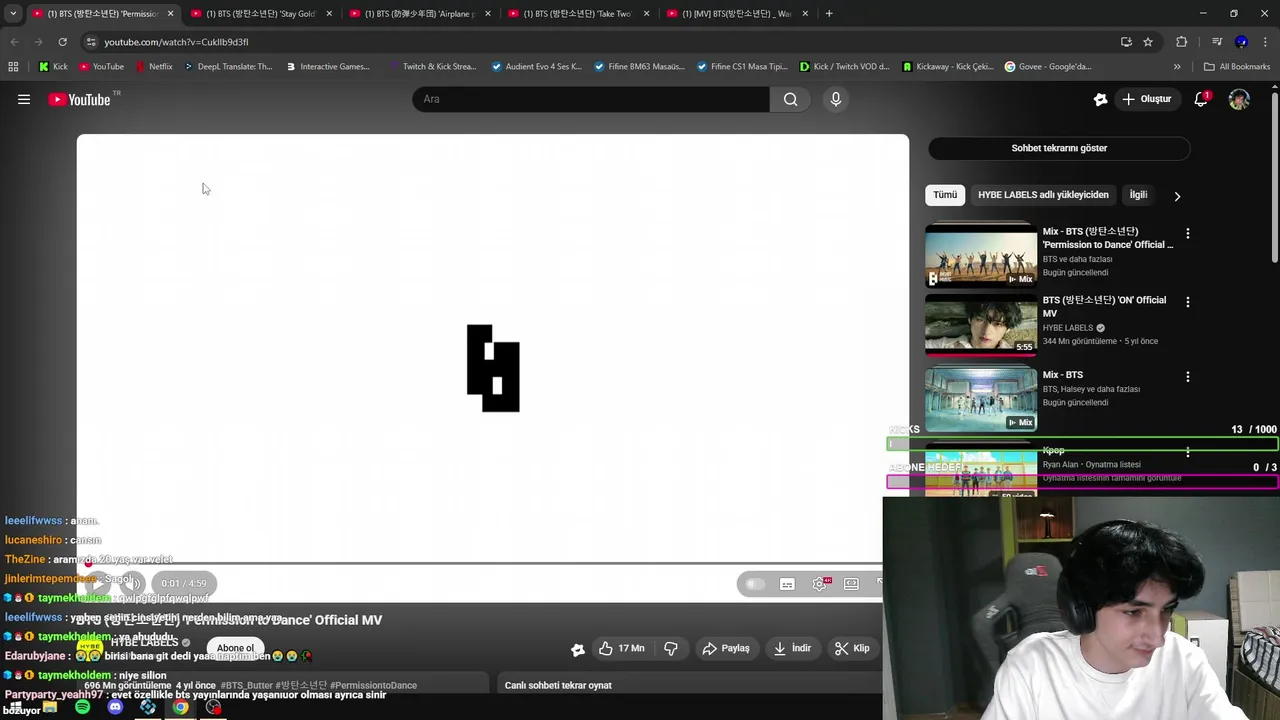Toggle the autoplay switch in player

point(755,584)
